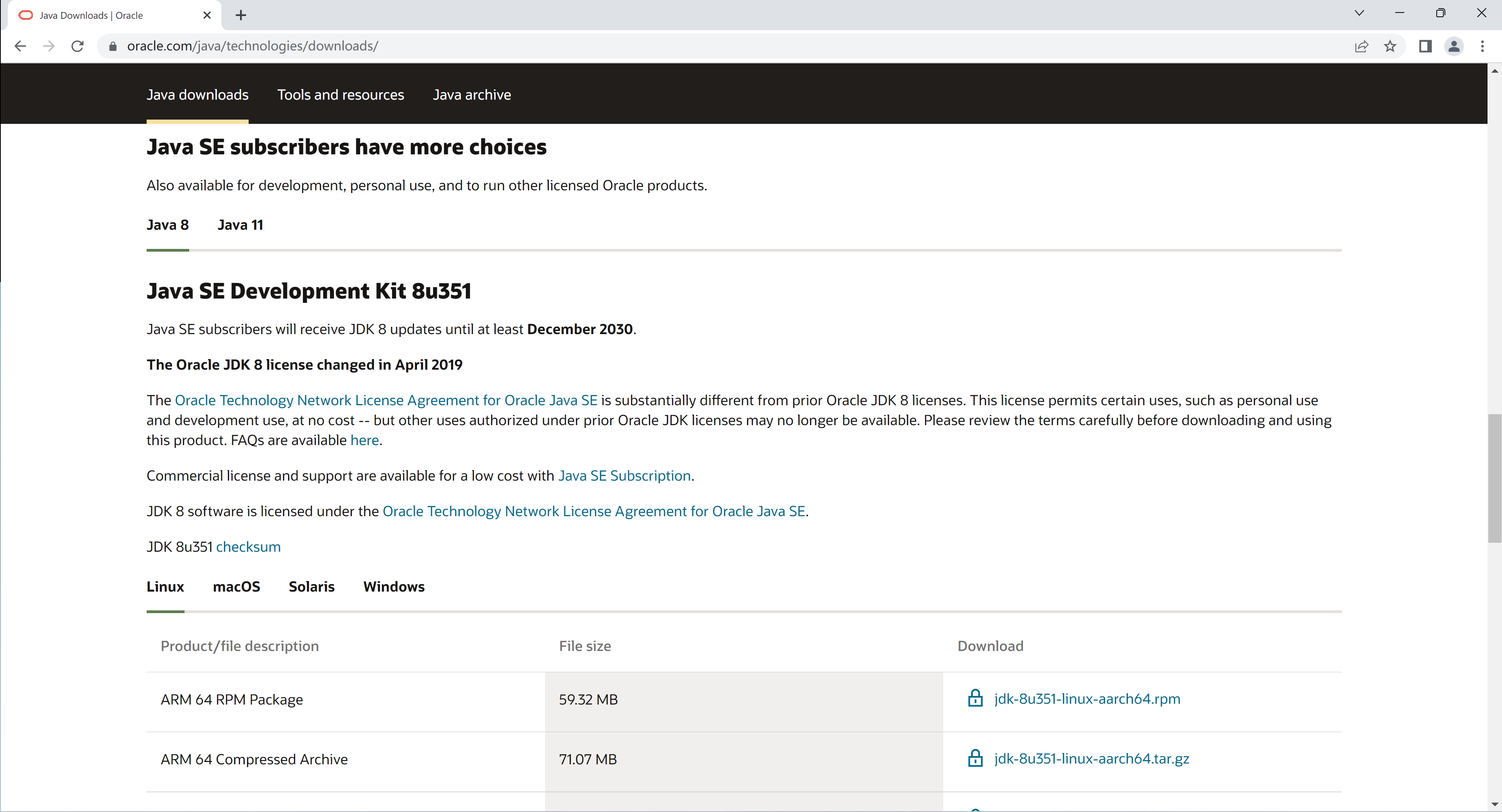
Task: Click the Oracle Technology Network License Agreement for Oracle Java SE second link
Action: pyautogui.click(x=594, y=511)
